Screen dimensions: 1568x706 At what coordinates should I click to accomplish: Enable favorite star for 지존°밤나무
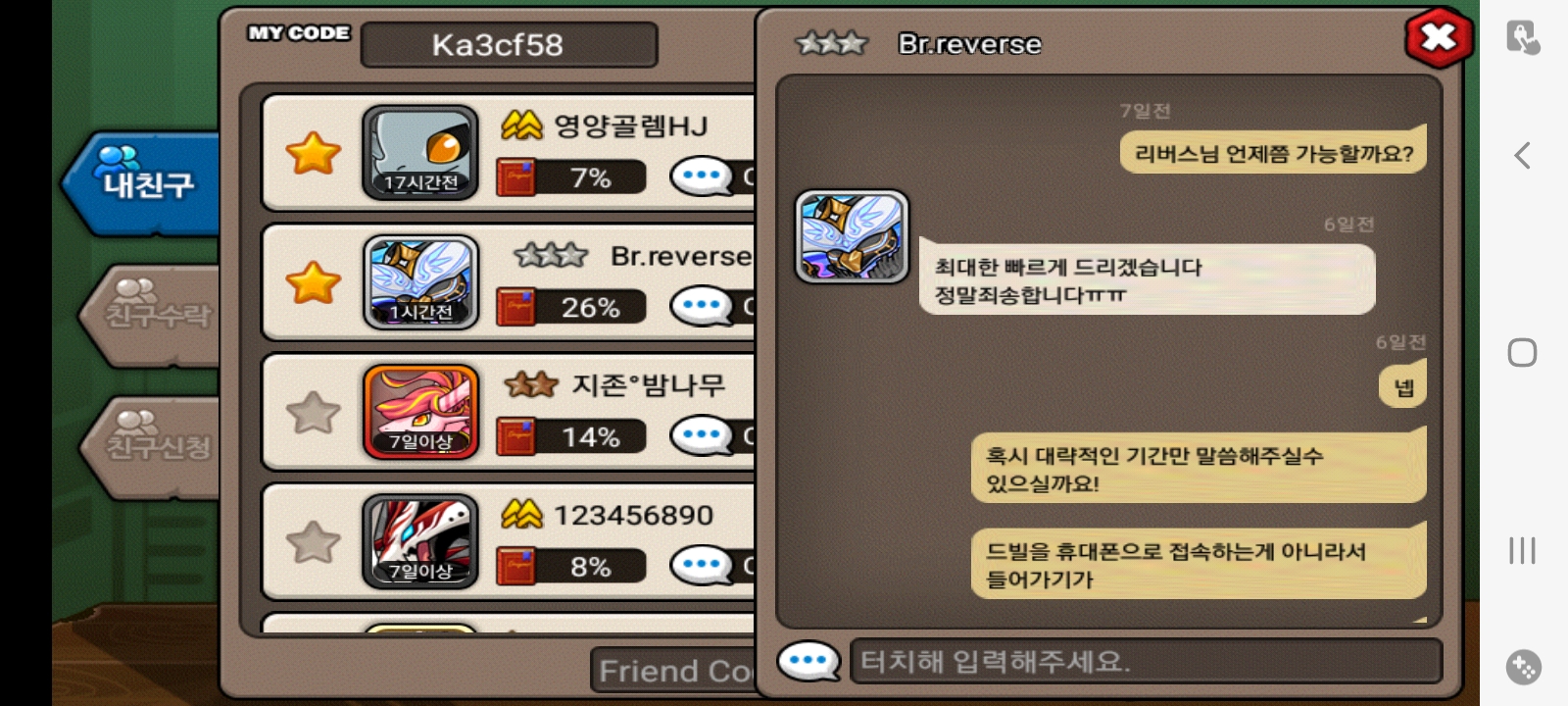click(x=313, y=412)
